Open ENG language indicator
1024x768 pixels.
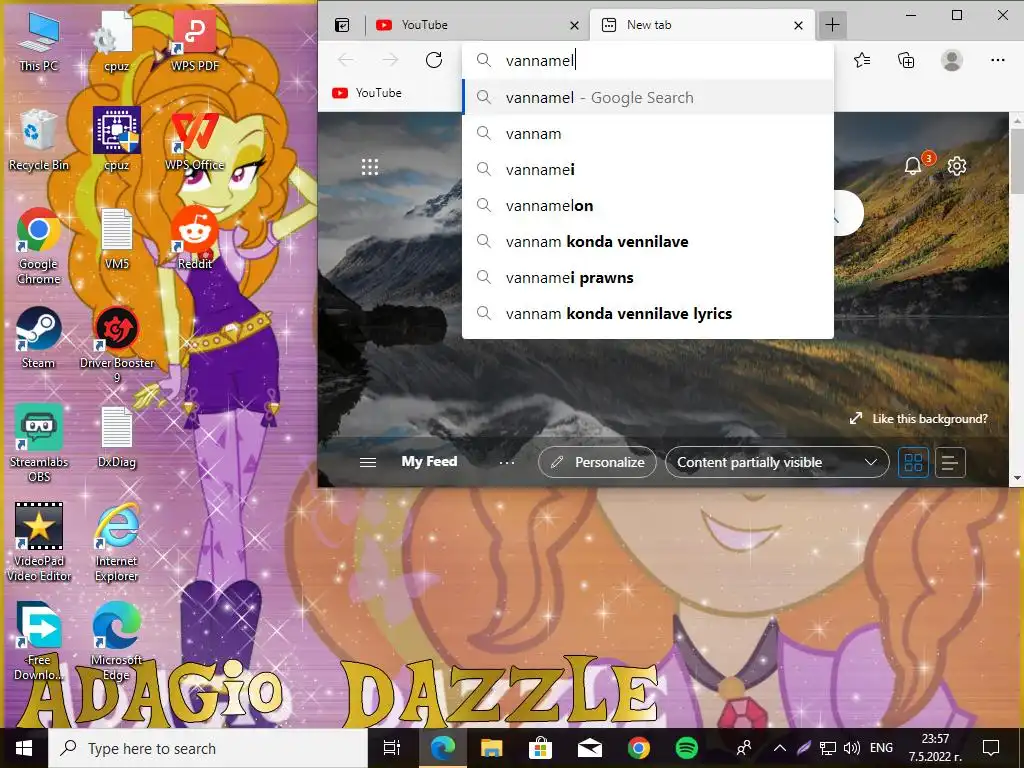[x=881, y=748]
